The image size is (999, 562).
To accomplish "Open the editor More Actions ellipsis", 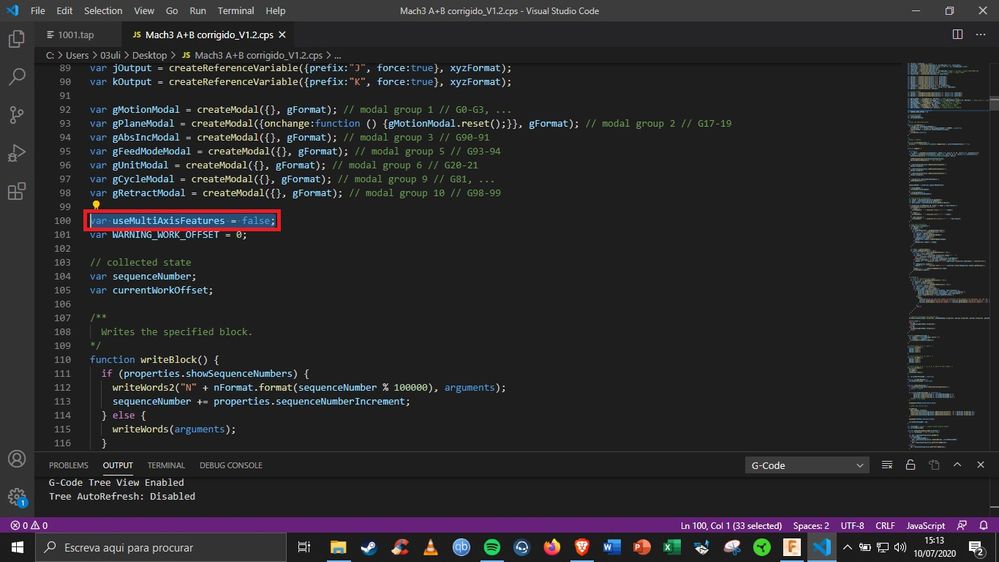I will coord(981,34).
